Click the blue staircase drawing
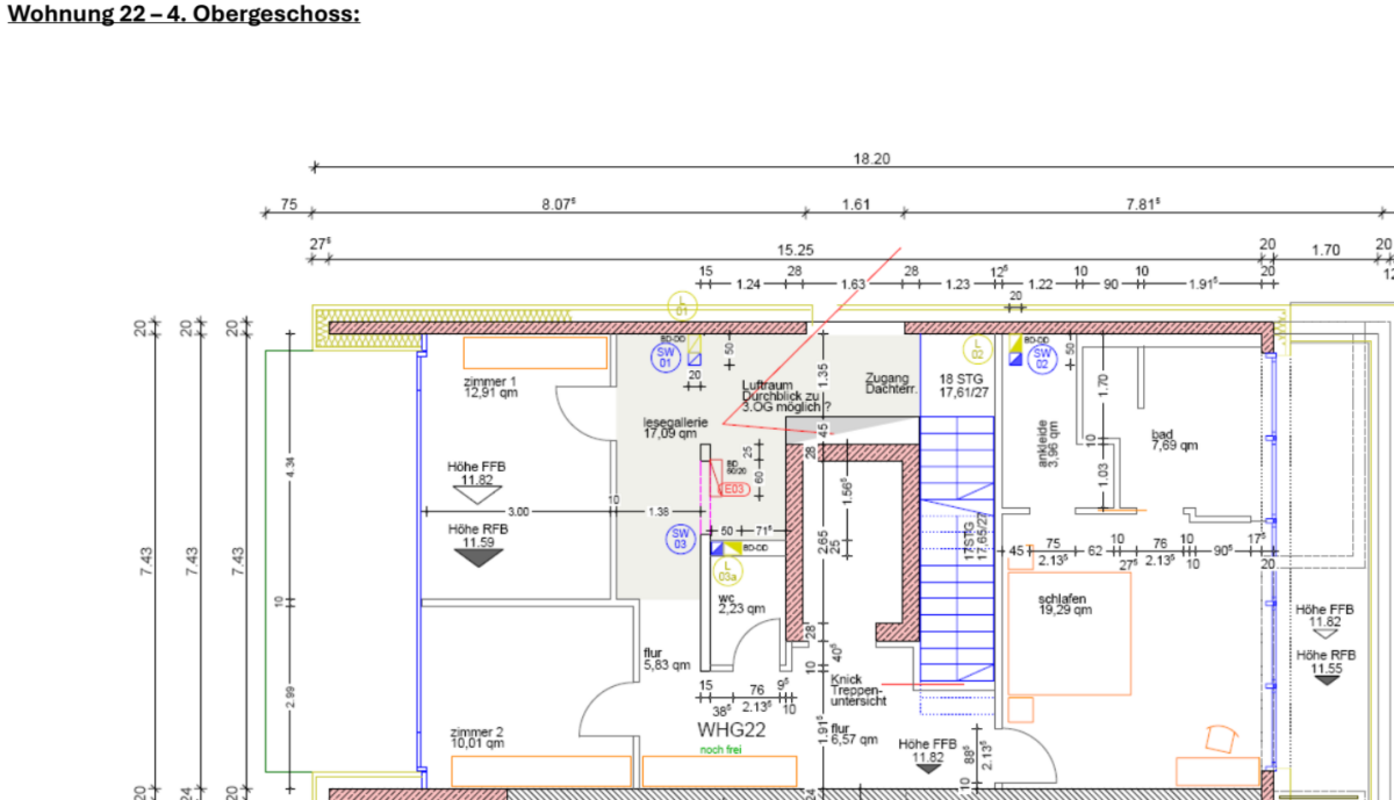Viewport: 1394px width, 800px height. [x=957, y=548]
